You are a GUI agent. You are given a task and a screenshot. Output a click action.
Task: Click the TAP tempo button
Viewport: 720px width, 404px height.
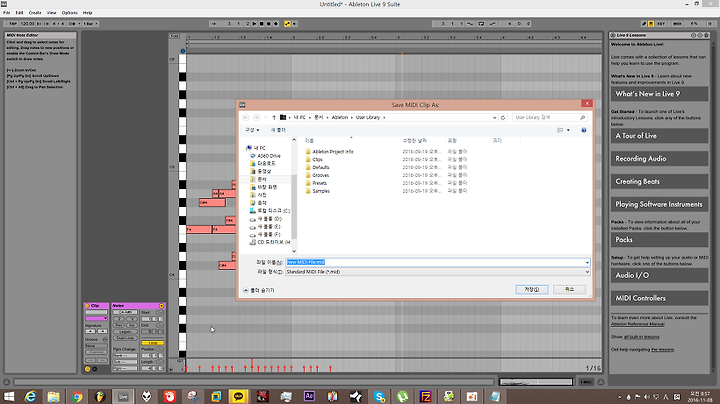point(13,23)
